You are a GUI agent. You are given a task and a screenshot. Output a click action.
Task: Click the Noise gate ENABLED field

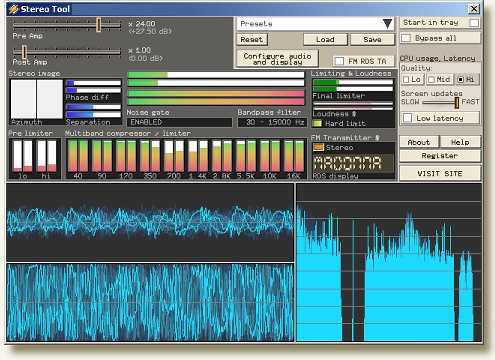(x=179, y=122)
